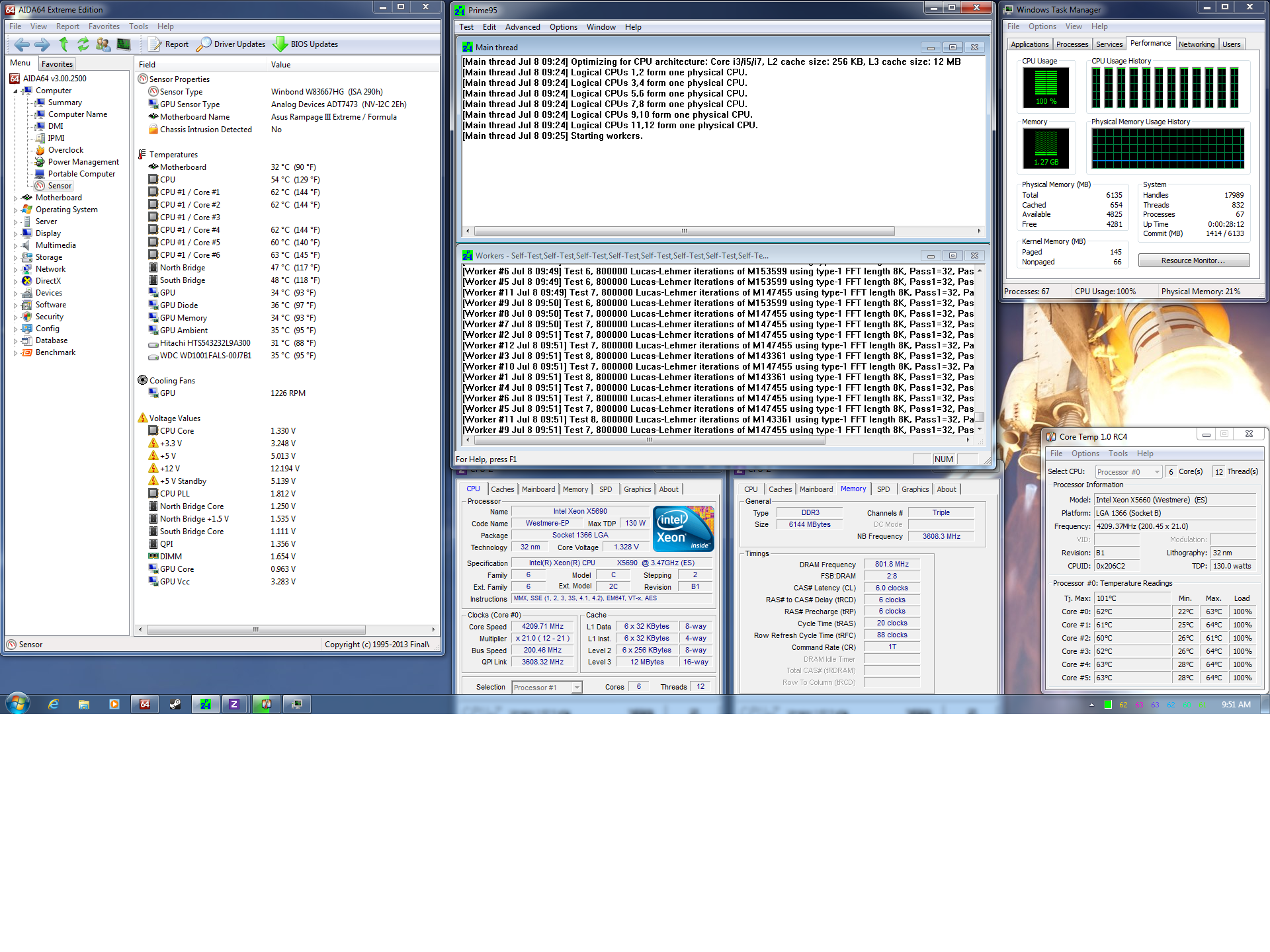Switch to Task Manager Networking tab

(x=1196, y=44)
